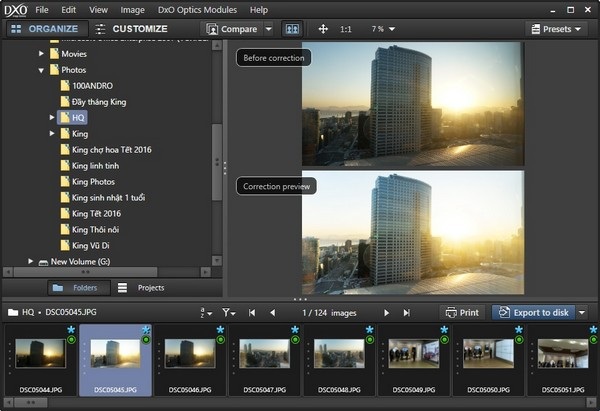This screenshot has width=600, height=411.
Task: Go to the previous image
Action: point(272,313)
